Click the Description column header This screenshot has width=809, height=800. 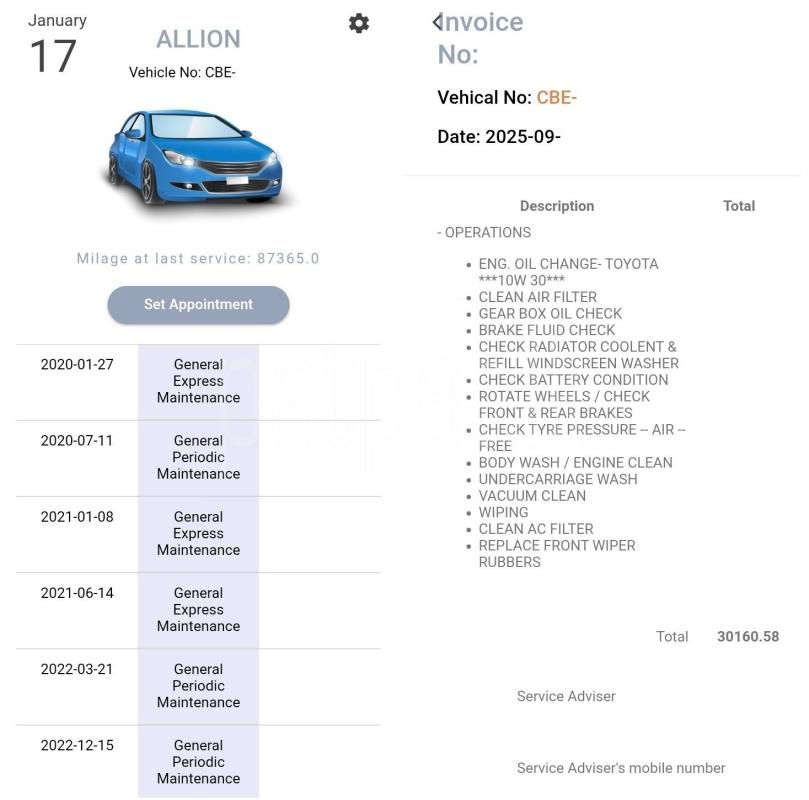pyautogui.click(x=557, y=206)
